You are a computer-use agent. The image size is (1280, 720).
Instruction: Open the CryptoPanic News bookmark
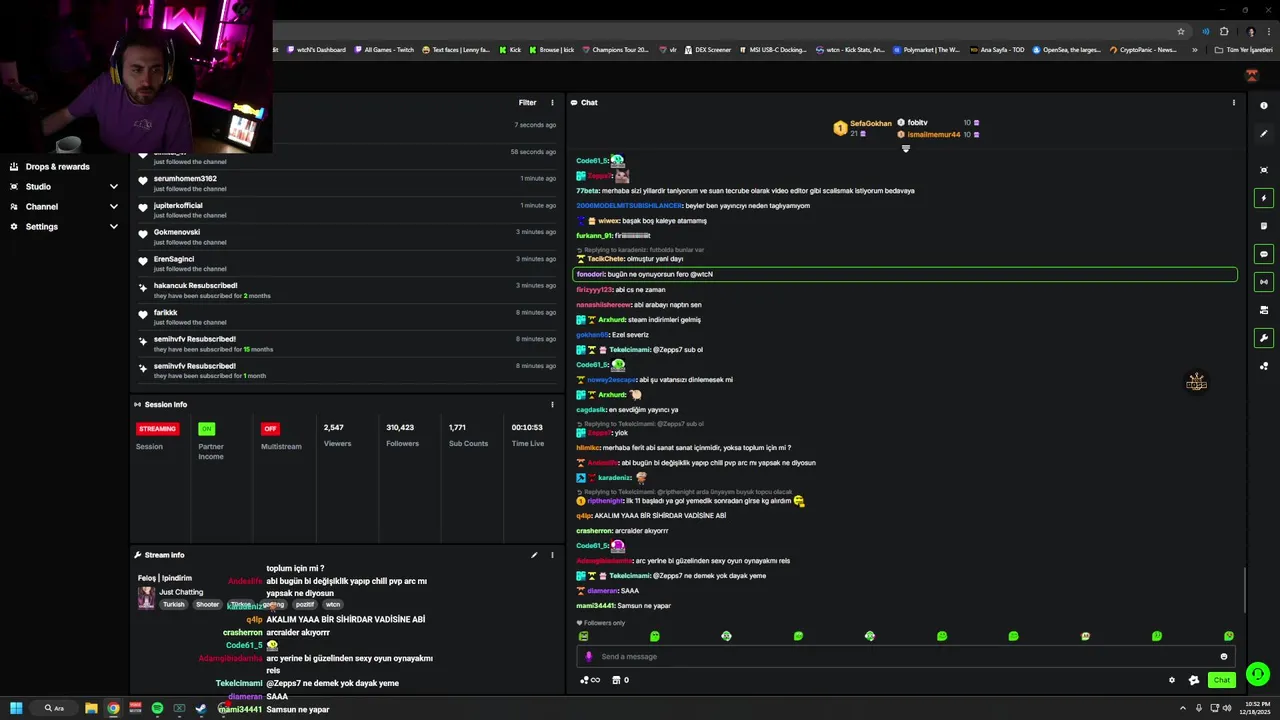[x=1143, y=50]
